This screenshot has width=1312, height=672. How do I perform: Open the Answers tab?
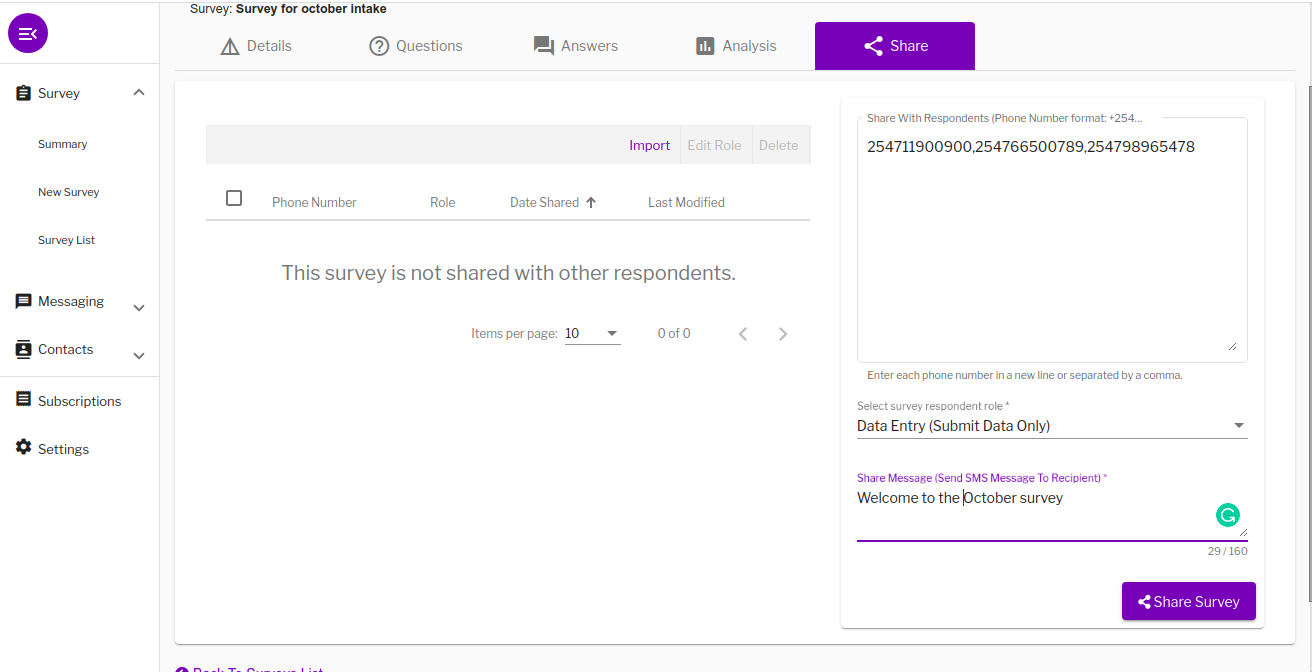pyautogui.click(x=575, y=46)
